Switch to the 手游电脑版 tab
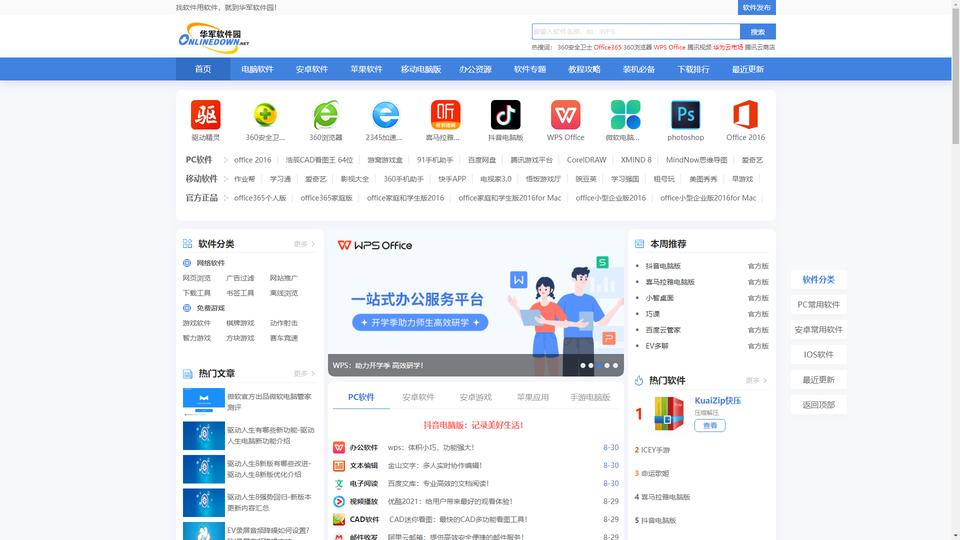The height and width of the screenshot is (540, 960). pos(590,397)
